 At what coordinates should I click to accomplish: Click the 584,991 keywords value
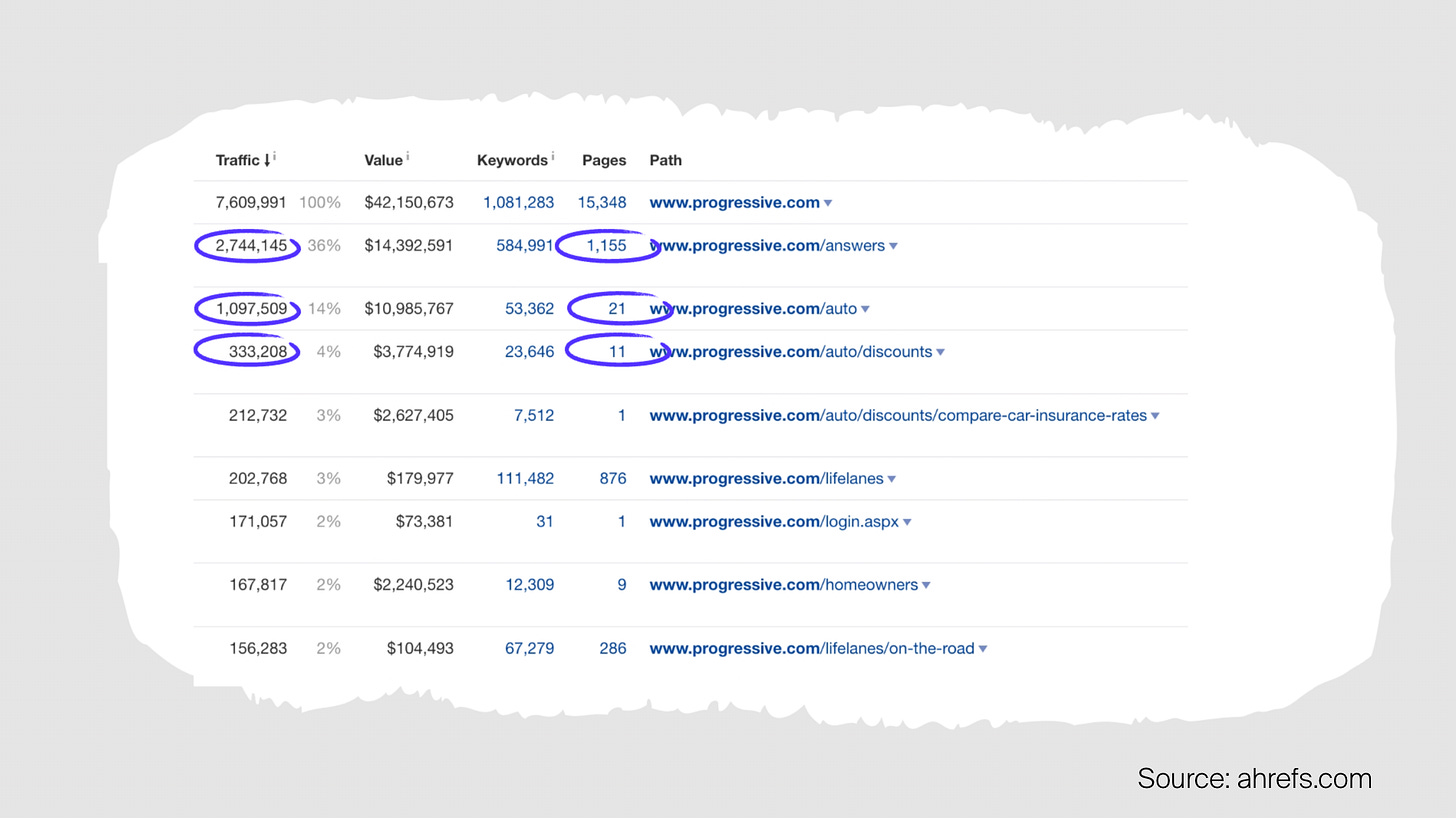tap(525, 245)
